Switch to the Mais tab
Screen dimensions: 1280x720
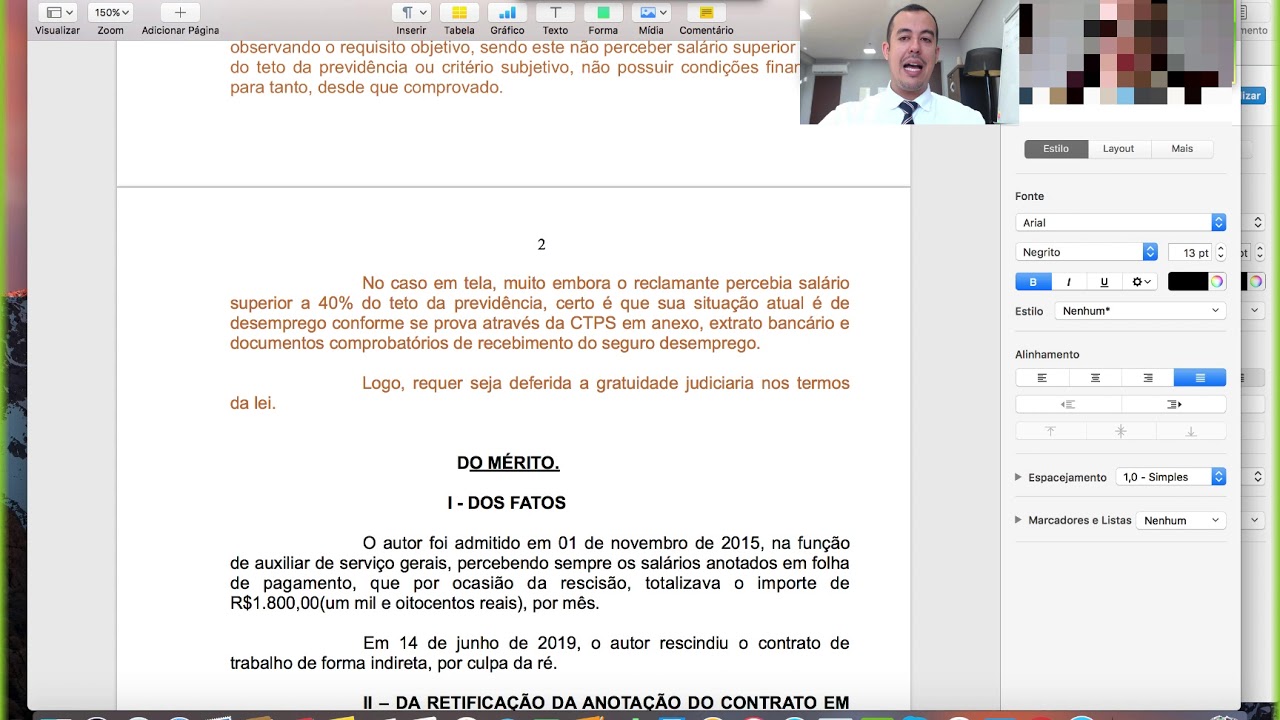pos(1182,149)
